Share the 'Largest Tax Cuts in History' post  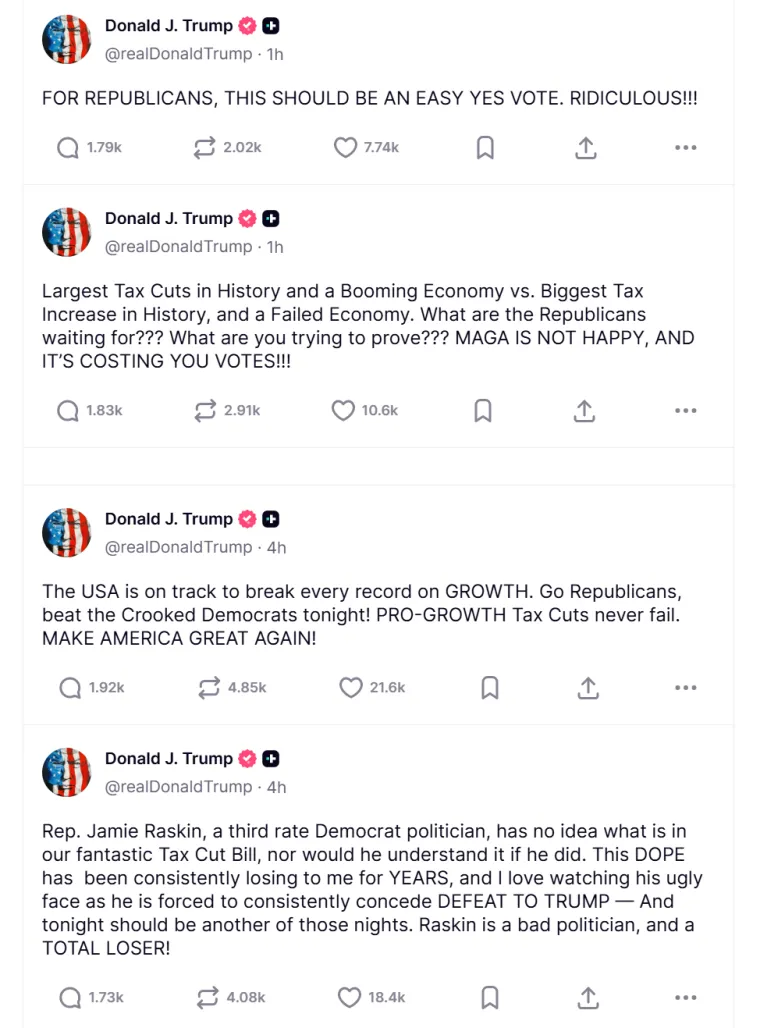point(584,410)
